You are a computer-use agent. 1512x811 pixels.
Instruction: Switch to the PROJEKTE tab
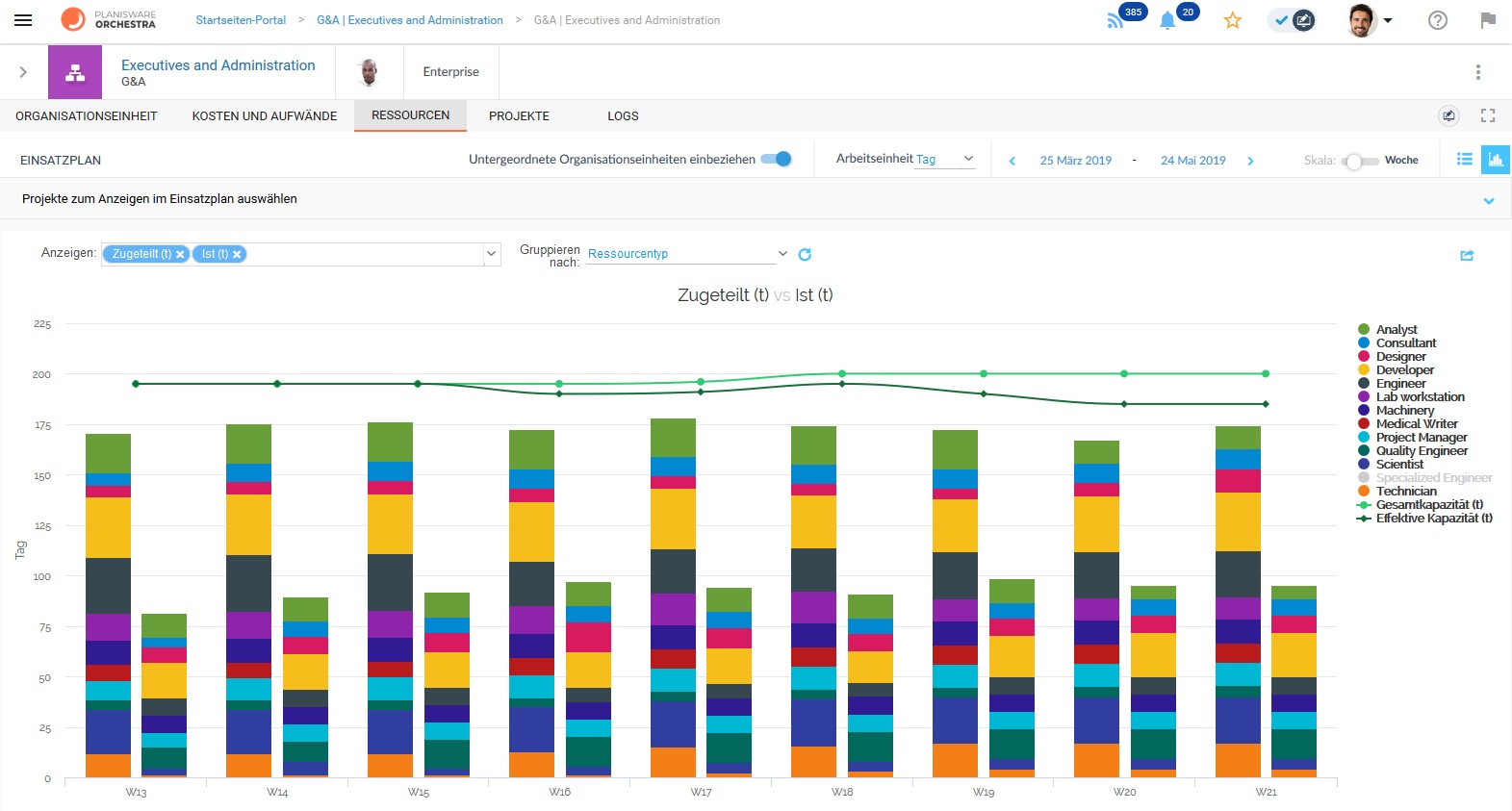click(519, 116)
